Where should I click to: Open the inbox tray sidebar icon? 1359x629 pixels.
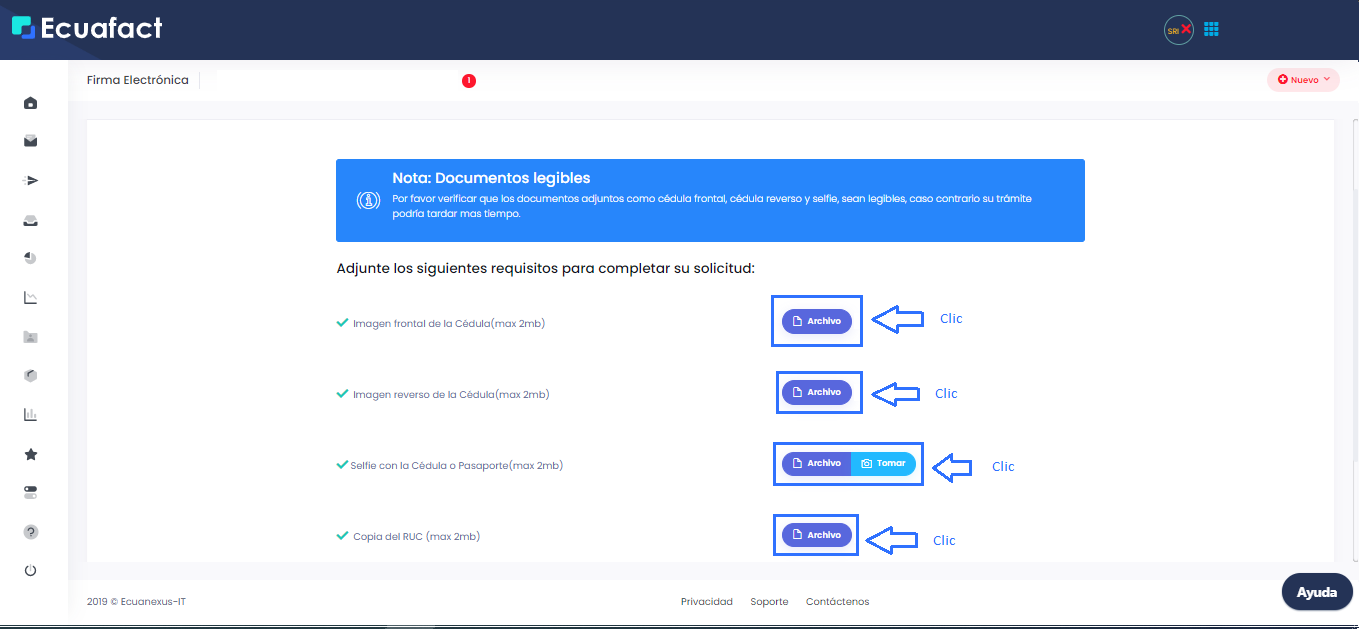(30, 221)
